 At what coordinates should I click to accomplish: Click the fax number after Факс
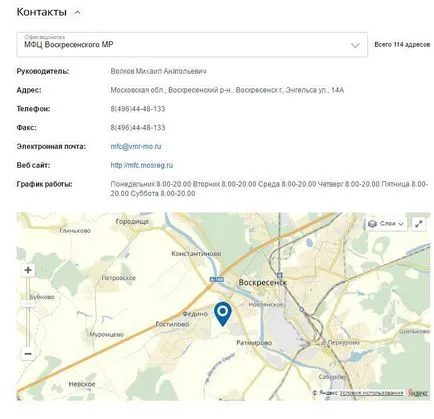(x=138, y=128)
